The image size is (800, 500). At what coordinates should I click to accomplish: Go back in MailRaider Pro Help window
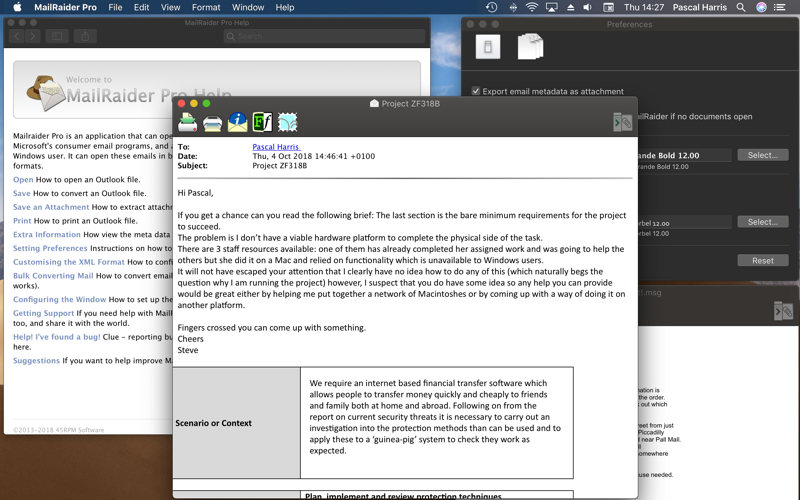tap(16, 36)
